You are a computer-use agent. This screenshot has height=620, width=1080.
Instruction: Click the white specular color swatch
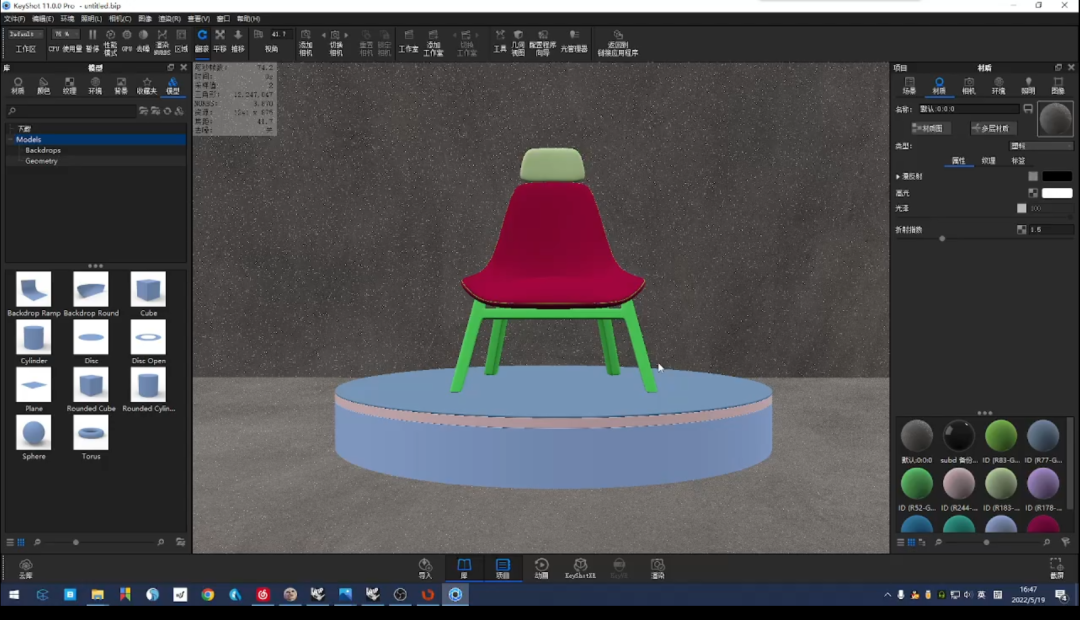click(x=1057, y=193)
